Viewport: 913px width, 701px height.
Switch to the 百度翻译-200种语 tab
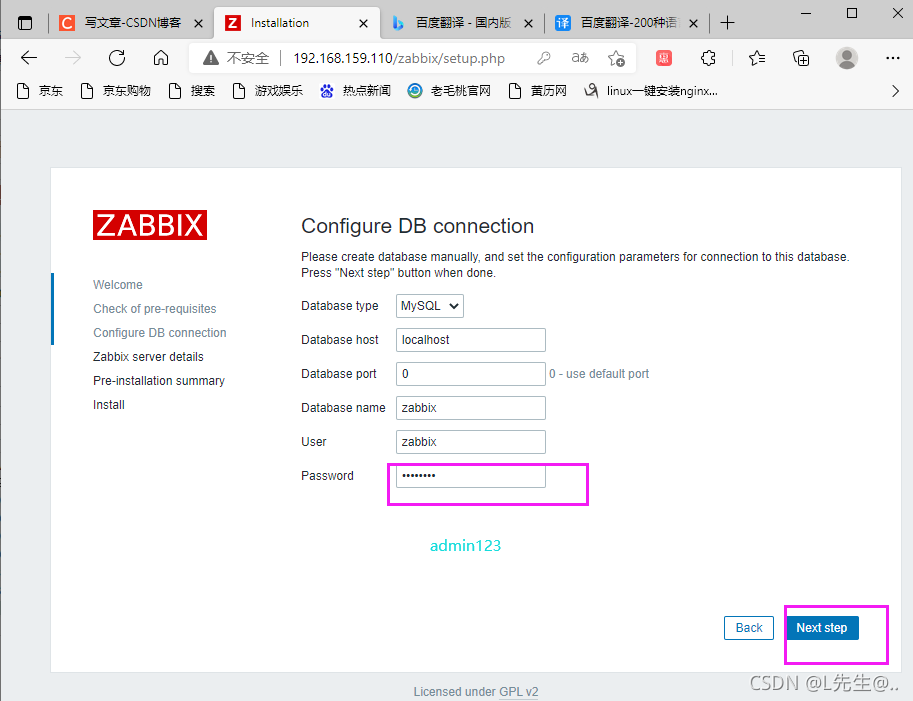(628, 23)
